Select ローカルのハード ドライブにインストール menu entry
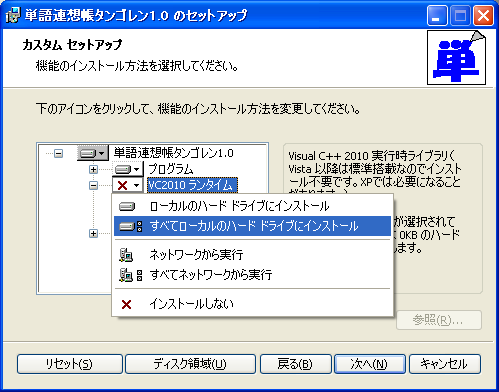Screen dimensions: 499x392 252,207
